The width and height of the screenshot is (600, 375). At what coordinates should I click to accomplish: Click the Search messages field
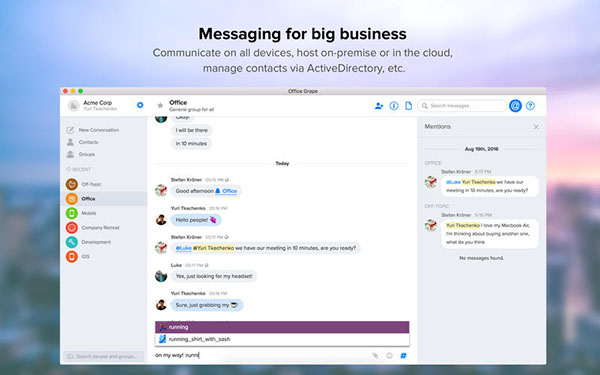(x=462, y=106)
